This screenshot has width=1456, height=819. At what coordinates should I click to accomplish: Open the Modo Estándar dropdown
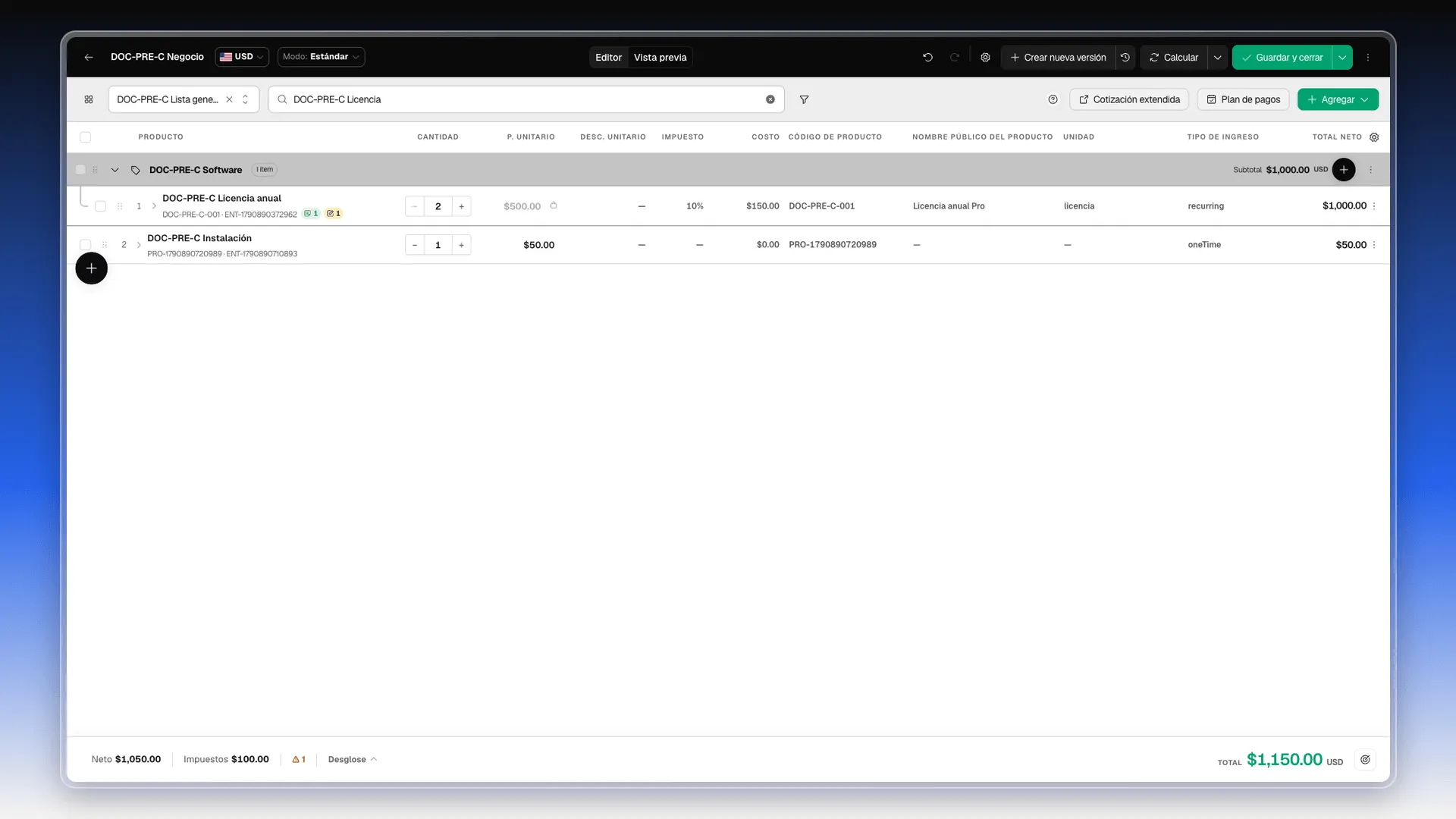coord(321,57)
